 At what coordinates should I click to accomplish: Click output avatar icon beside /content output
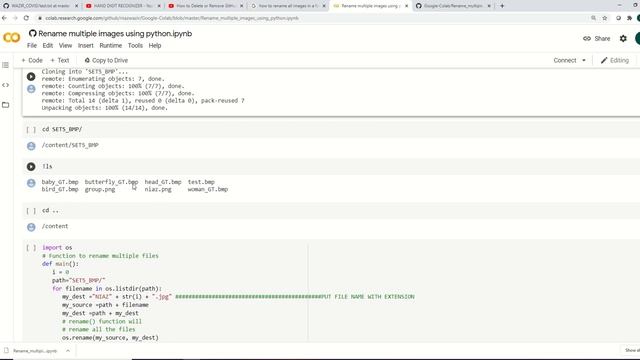(x=31, y=227)
